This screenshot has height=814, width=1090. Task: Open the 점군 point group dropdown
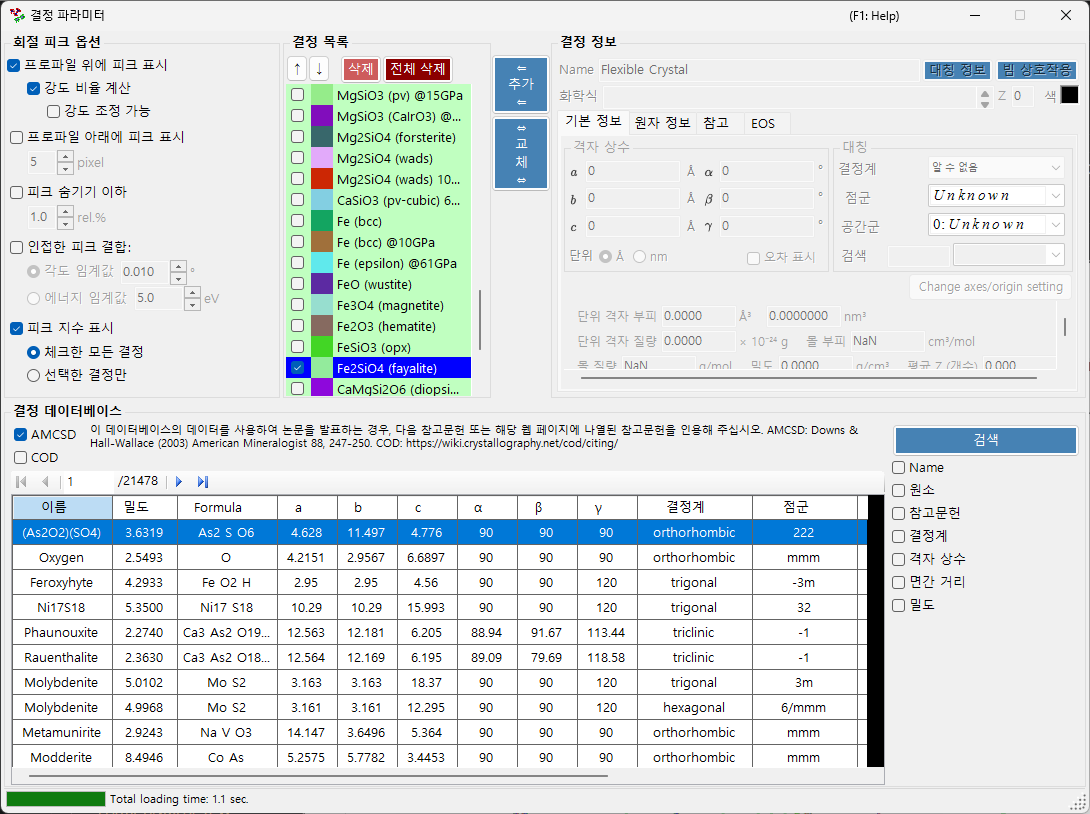pyautogui.click(x=995, y=196)
